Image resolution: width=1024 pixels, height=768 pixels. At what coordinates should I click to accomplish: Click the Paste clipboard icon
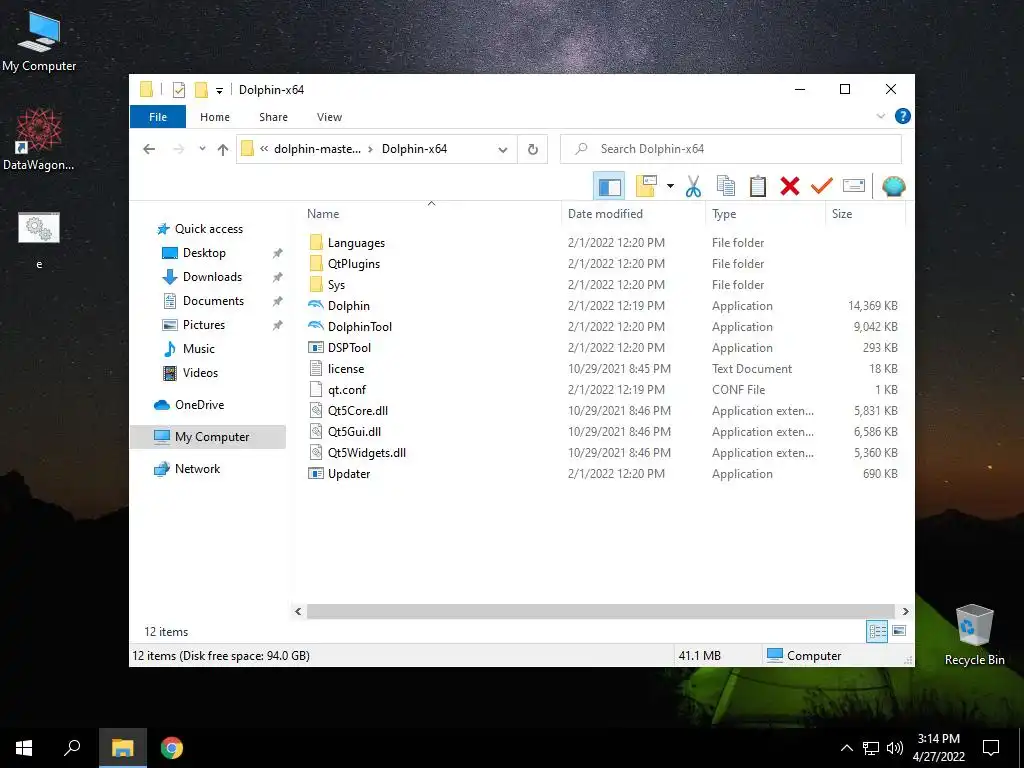point(758,187)
